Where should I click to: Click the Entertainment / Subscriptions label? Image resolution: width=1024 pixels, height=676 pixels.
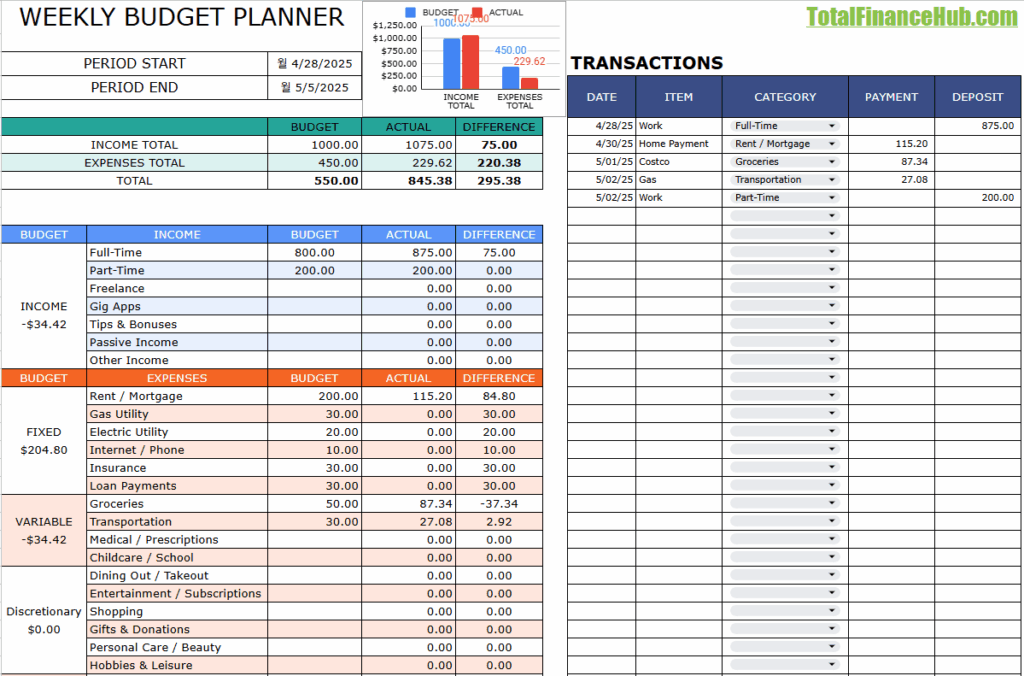pyautogui.click(x=177, y=594)
